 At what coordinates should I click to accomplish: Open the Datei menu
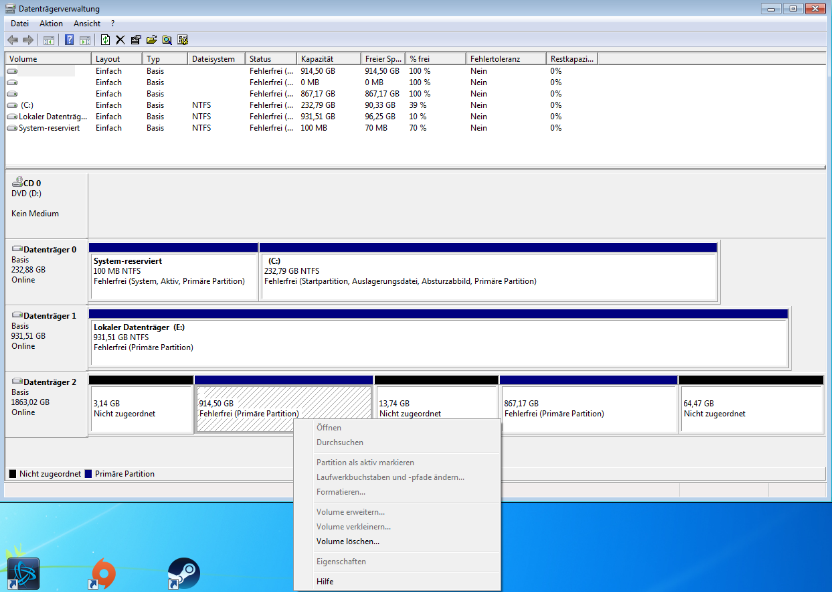(20, 23)
